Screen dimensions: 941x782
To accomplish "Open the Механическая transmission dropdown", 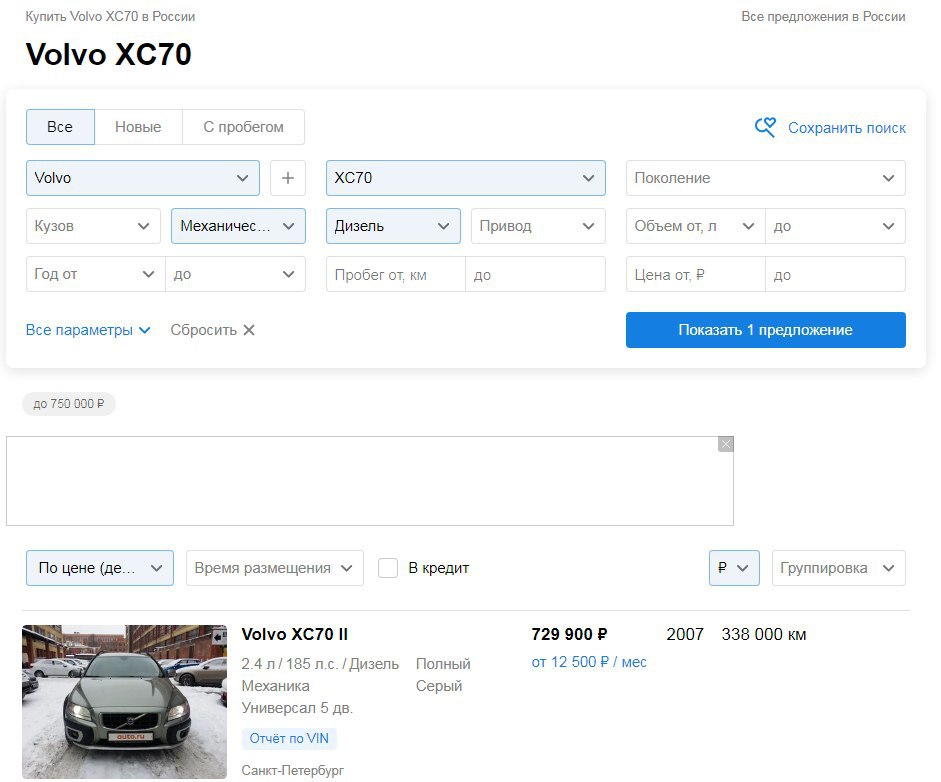I will coord(238,226).
